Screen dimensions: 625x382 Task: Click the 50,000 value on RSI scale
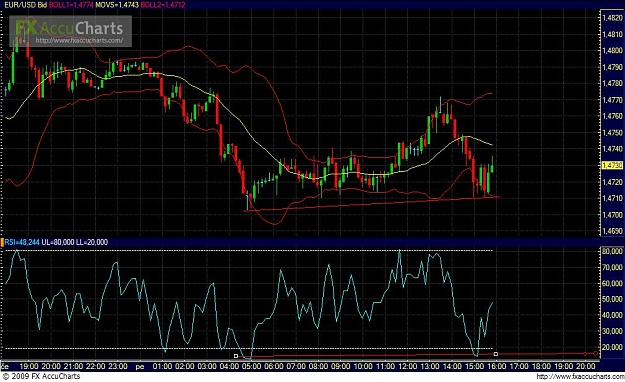(612, 299)
